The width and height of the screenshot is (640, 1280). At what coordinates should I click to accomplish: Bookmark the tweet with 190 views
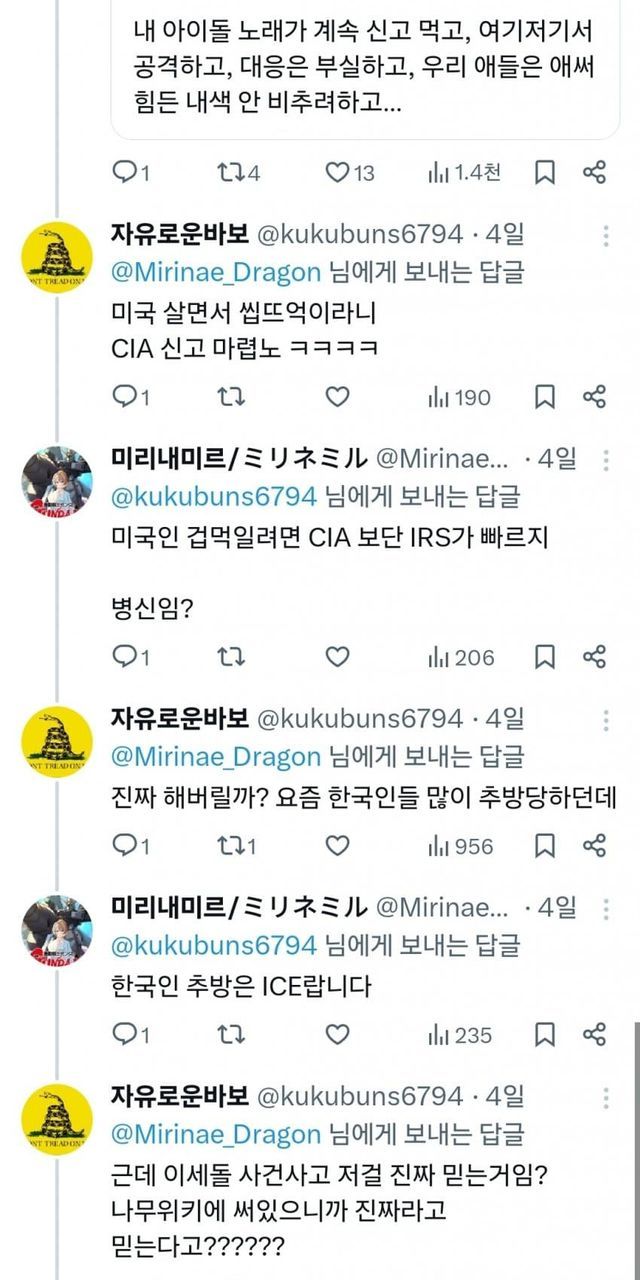click(544, 397)
